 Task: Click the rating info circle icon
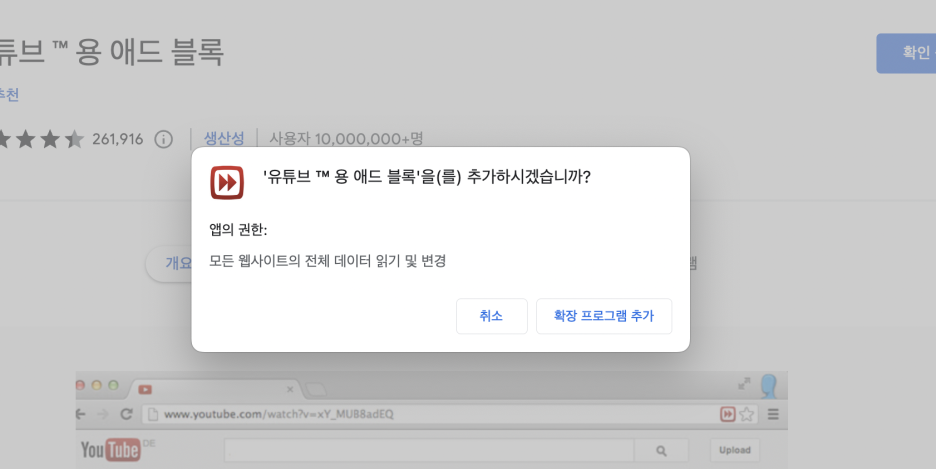click(164, 139)
